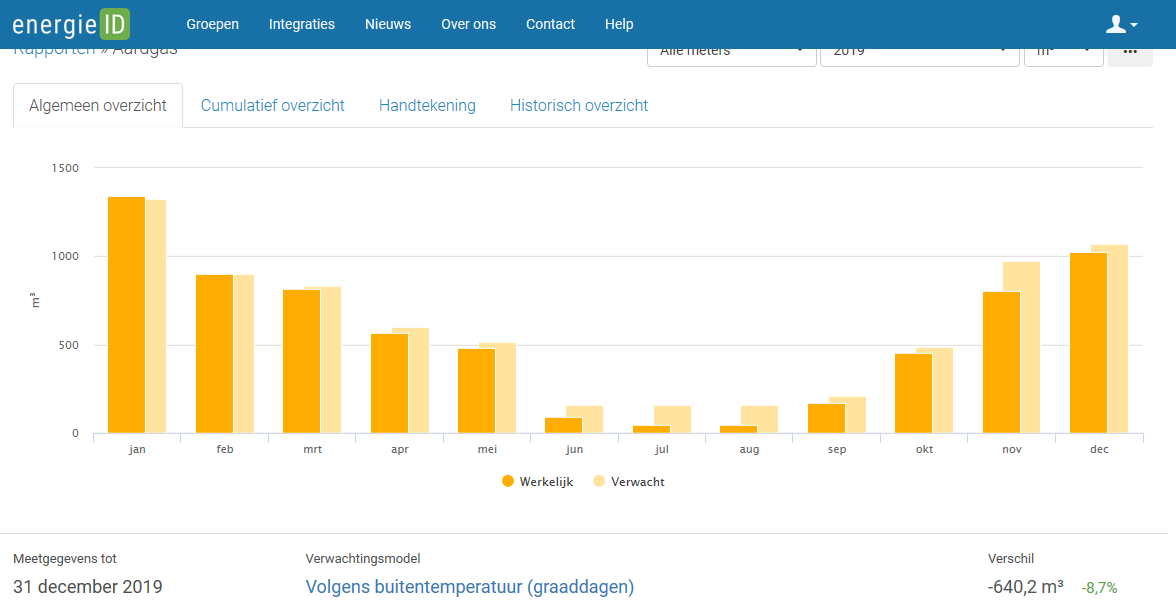Click the Werkelijk bar for jan
This screenshot has height=606, width=1176.
pos(127,315)
